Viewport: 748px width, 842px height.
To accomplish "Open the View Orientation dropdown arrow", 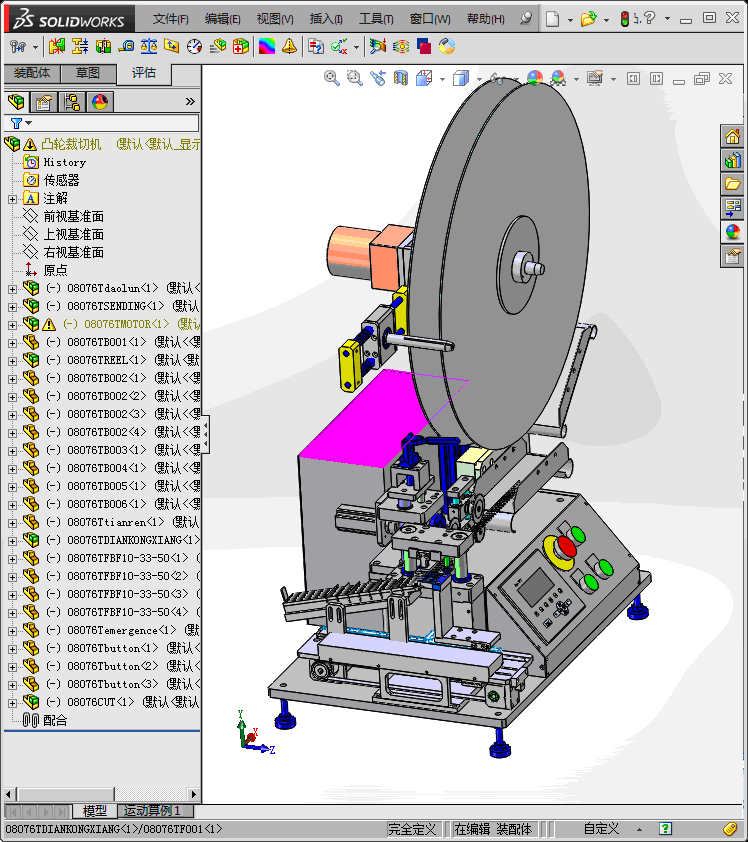I will tap(442, 79).
